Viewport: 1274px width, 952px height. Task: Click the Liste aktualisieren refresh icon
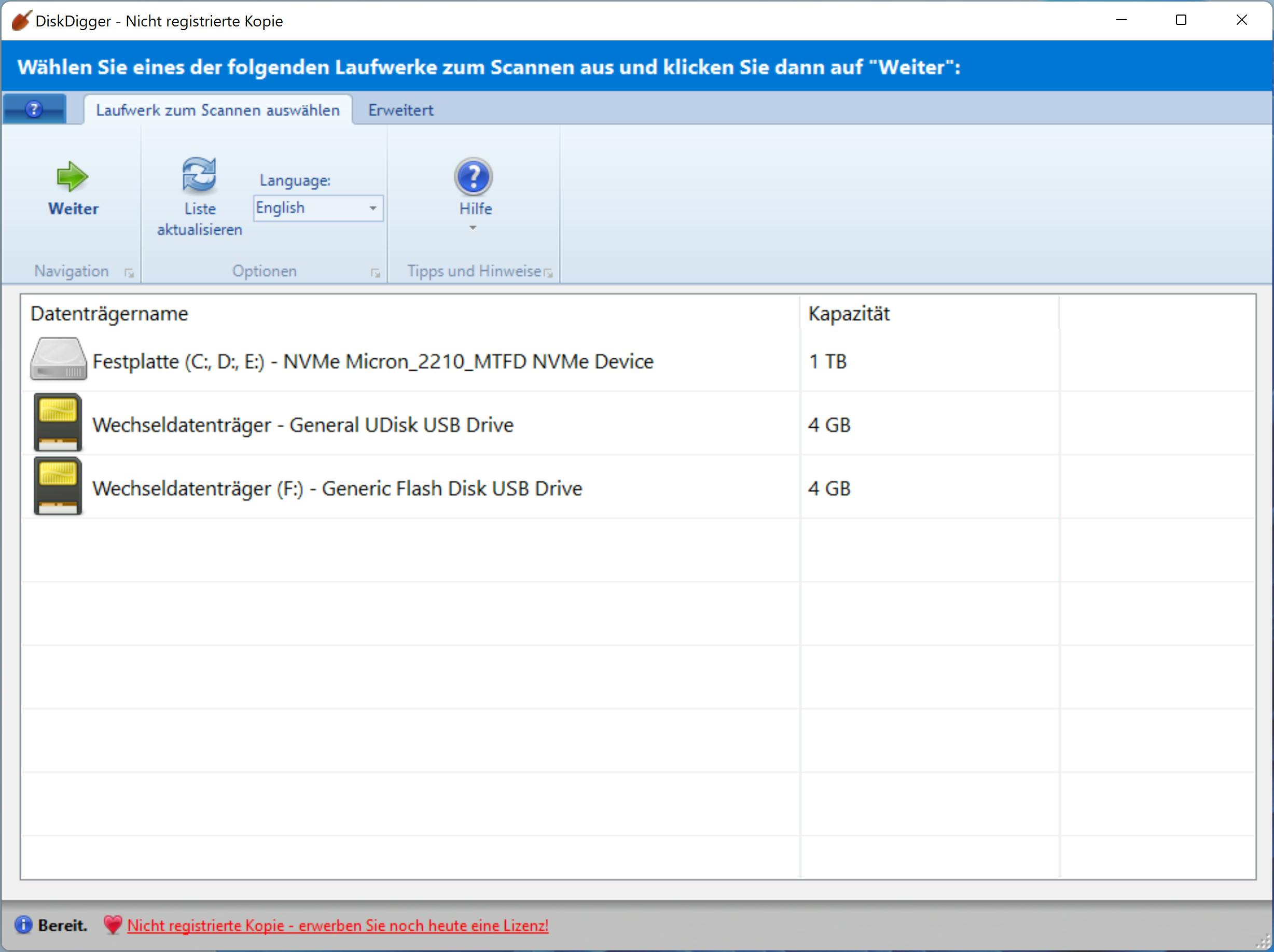[x=199, y=174]
